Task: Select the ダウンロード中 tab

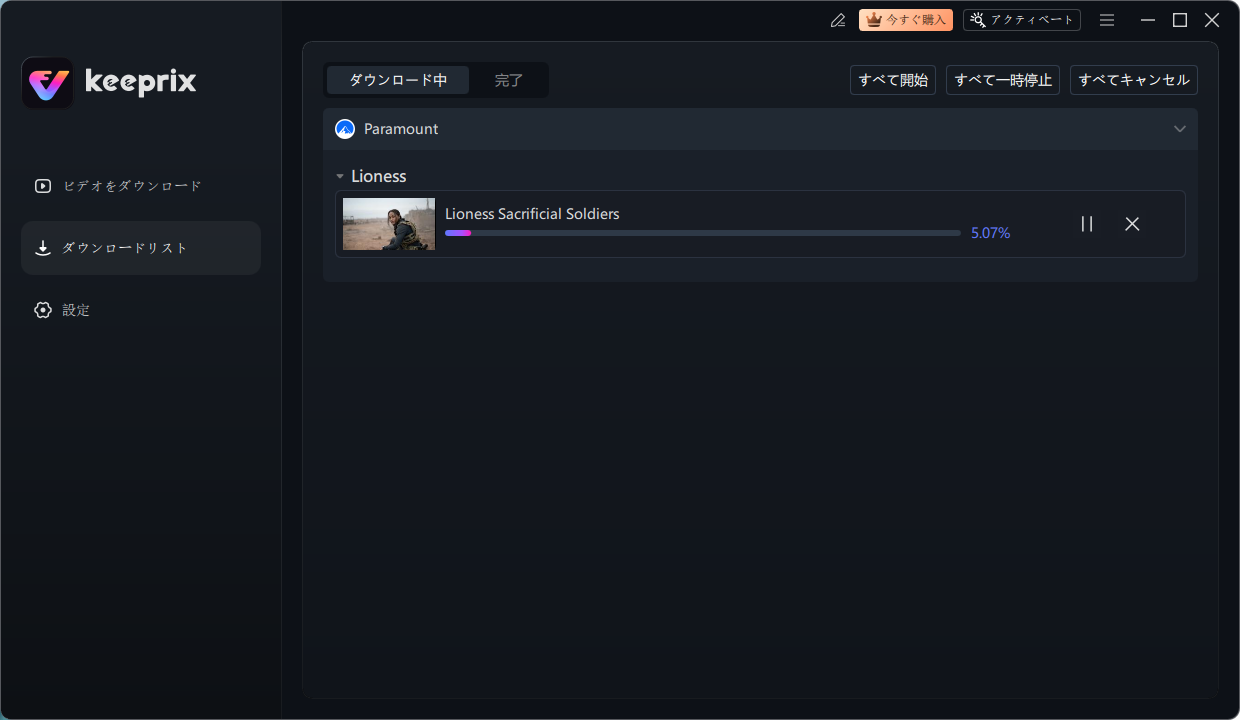Action: (398, 80)
